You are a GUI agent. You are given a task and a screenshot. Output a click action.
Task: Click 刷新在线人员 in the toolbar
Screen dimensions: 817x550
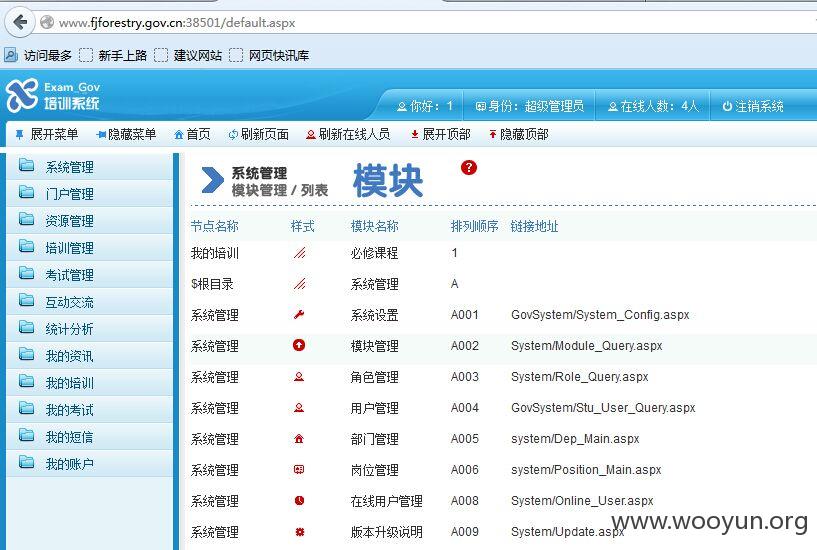pyautogui.click(x=348, y=134)
